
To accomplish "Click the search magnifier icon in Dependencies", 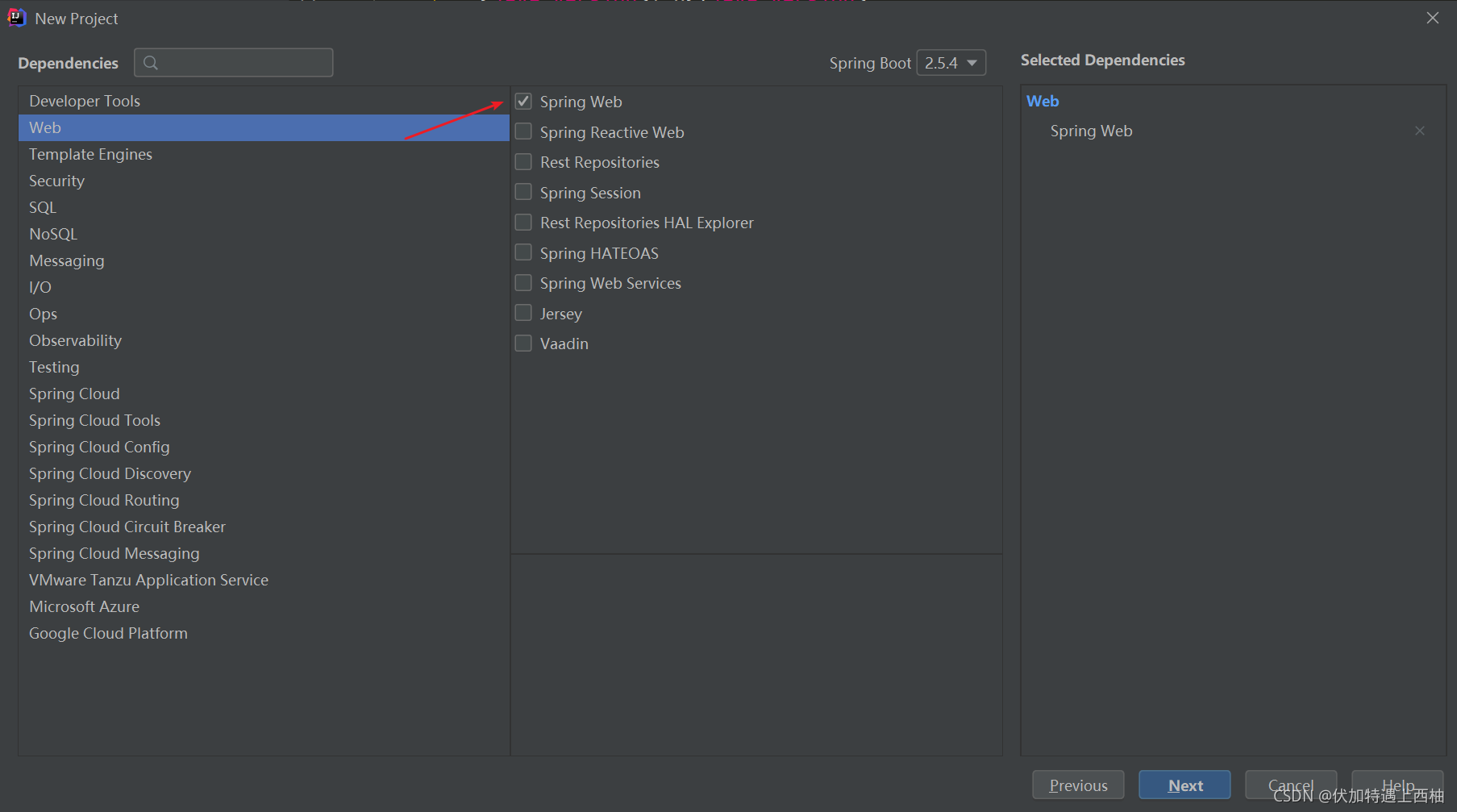I will tap(150, 63).
